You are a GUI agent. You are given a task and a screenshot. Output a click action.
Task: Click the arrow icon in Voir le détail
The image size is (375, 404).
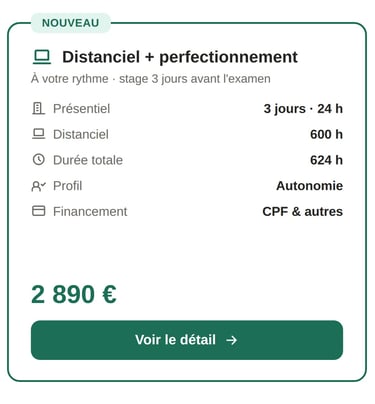click(231, 340)
